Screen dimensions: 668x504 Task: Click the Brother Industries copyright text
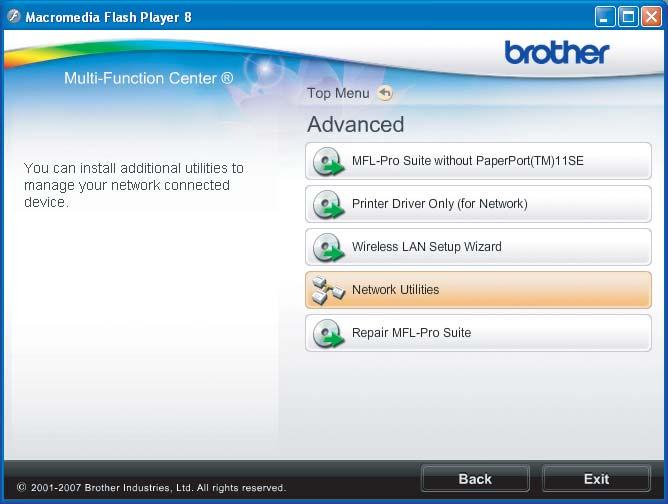click(x=151, y=487)
